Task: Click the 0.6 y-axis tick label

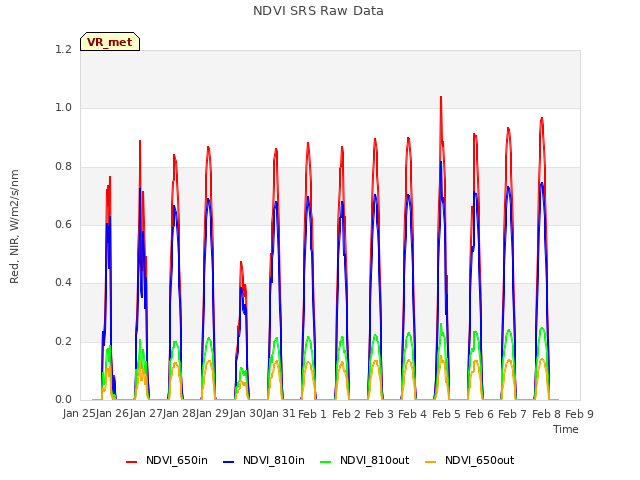Action: coord(63,224)
